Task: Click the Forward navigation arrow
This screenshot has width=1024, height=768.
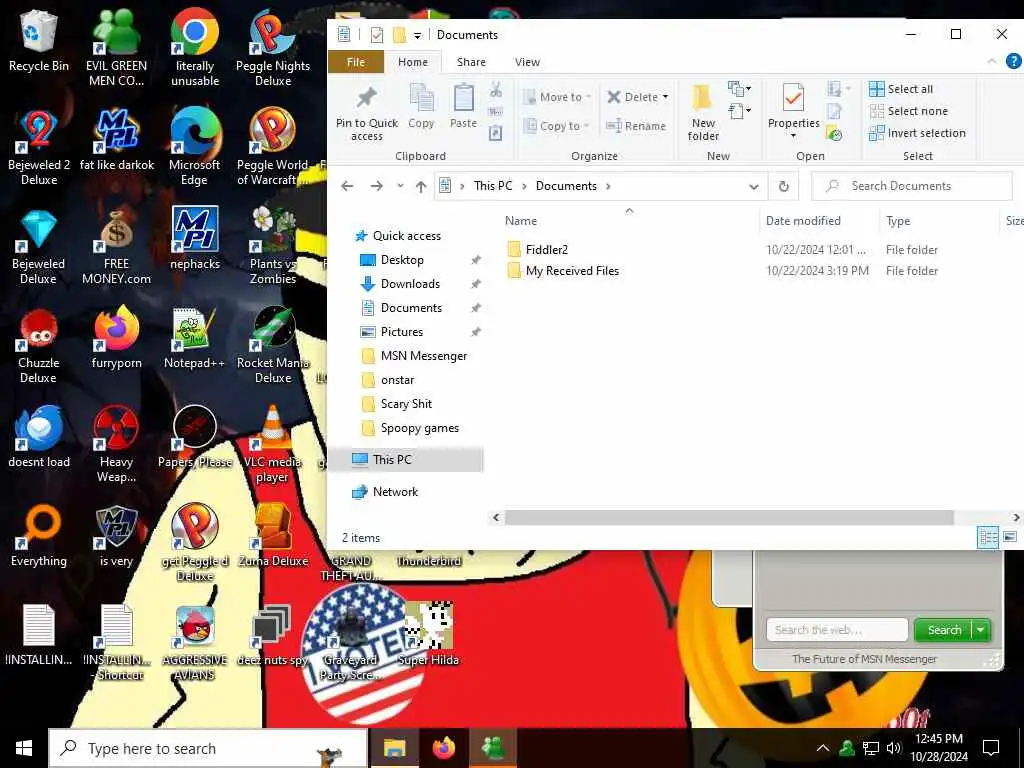Action: [376, 186]
